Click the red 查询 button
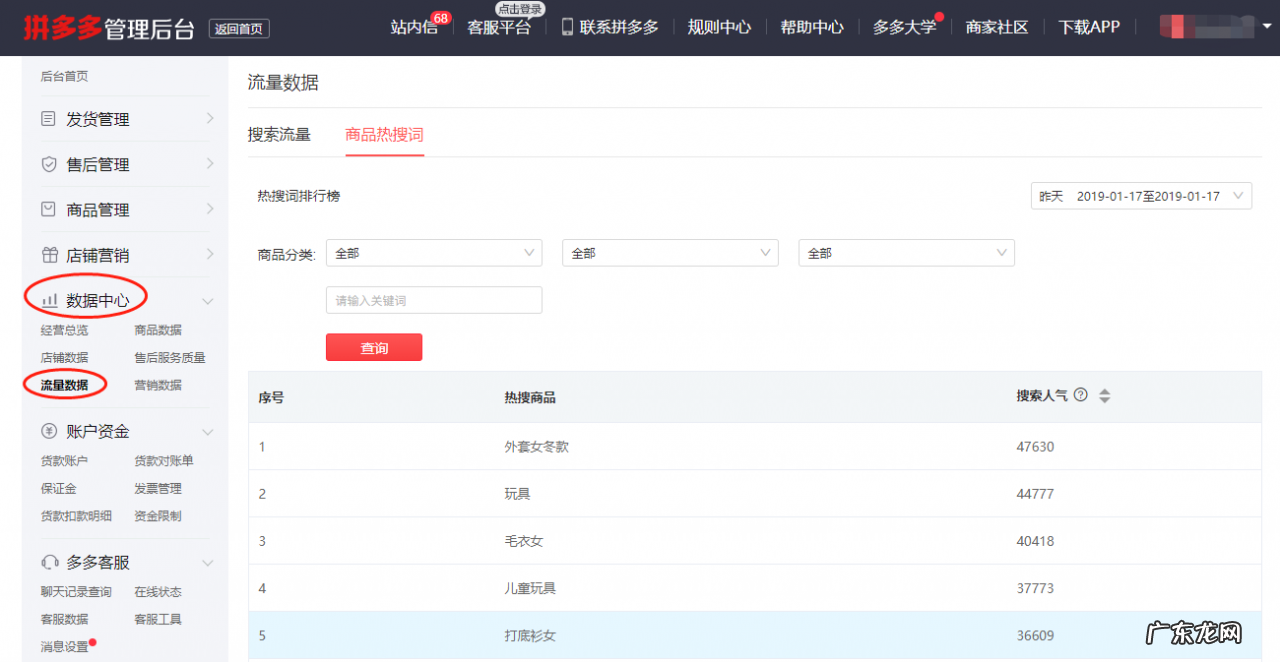The image size is (1280, 662). [373, 347]
